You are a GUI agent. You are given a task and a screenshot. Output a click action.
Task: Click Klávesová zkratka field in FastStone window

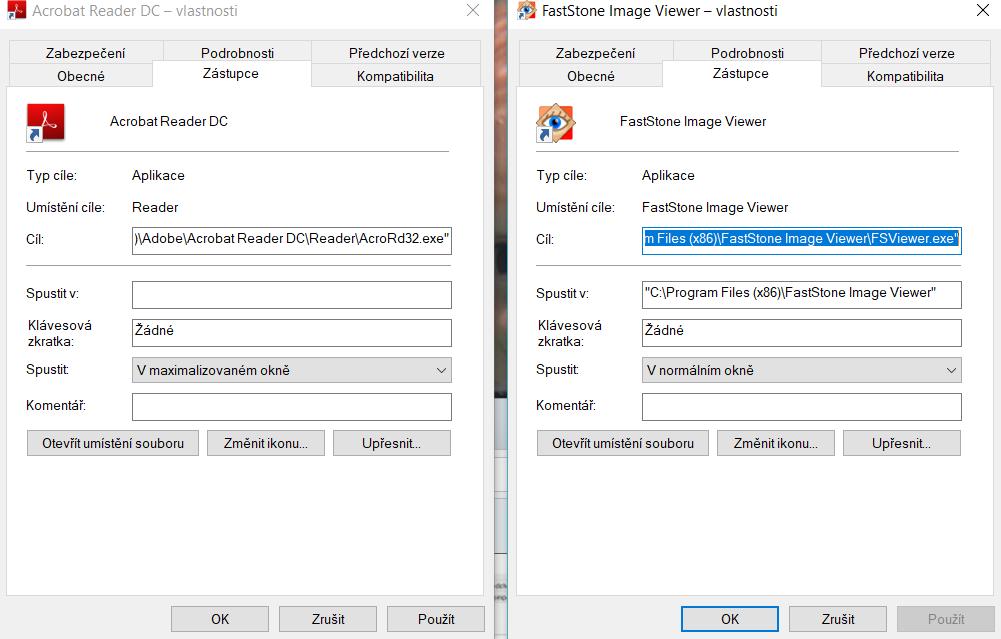(x=802, y=333)
